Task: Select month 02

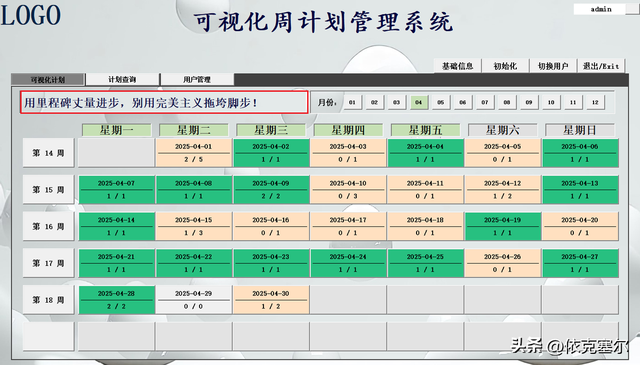Action: 374,102
